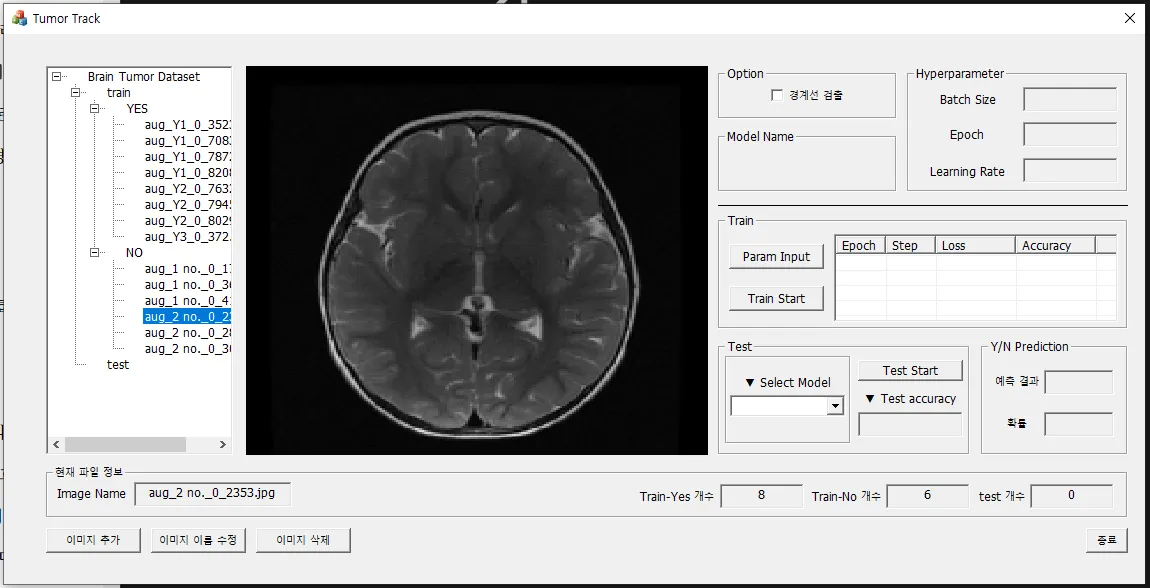Toggle the 경계선 검출 checkbox

point(777,95)
